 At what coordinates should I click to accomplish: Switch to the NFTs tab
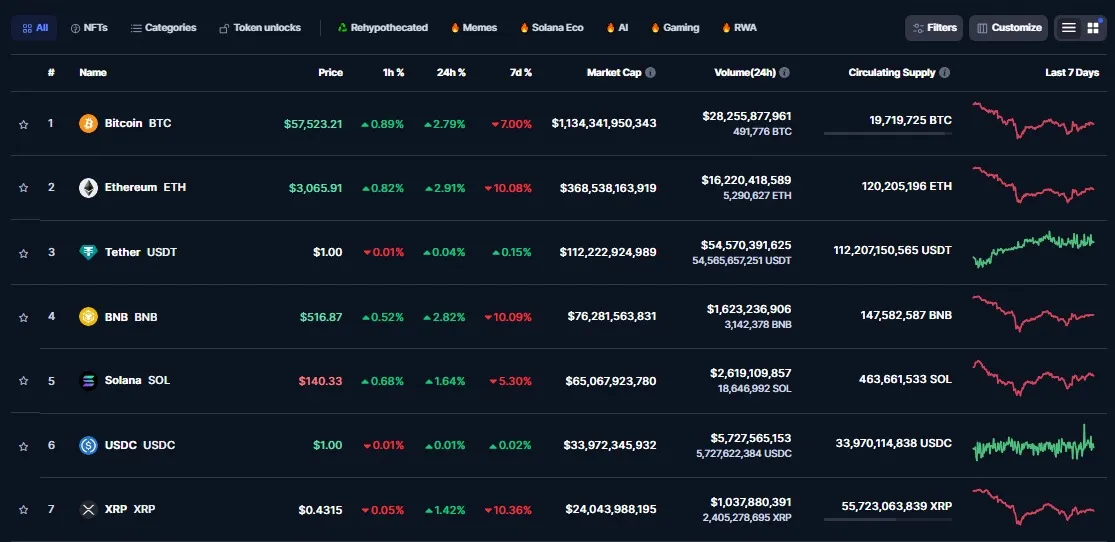(89, 28)
